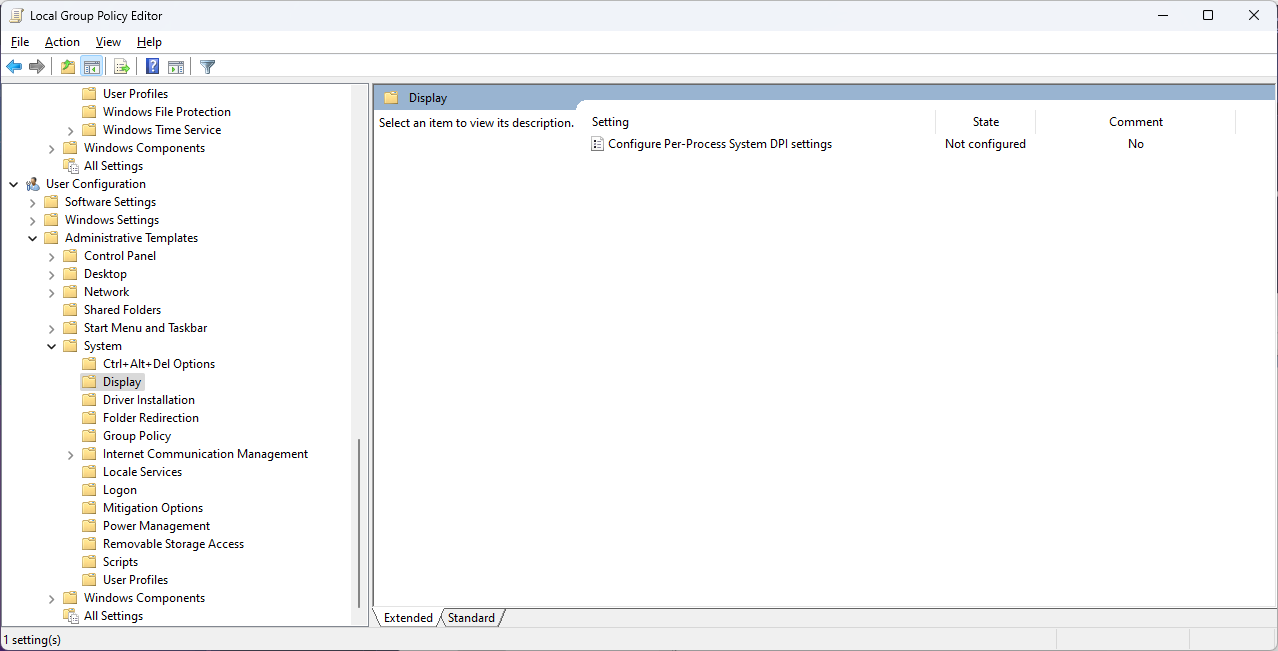Toggle the Show/Hide Action Pane icon
The width and height of the screenshot is (1278, 651).
pyautogui.click(x=176, y=67)
